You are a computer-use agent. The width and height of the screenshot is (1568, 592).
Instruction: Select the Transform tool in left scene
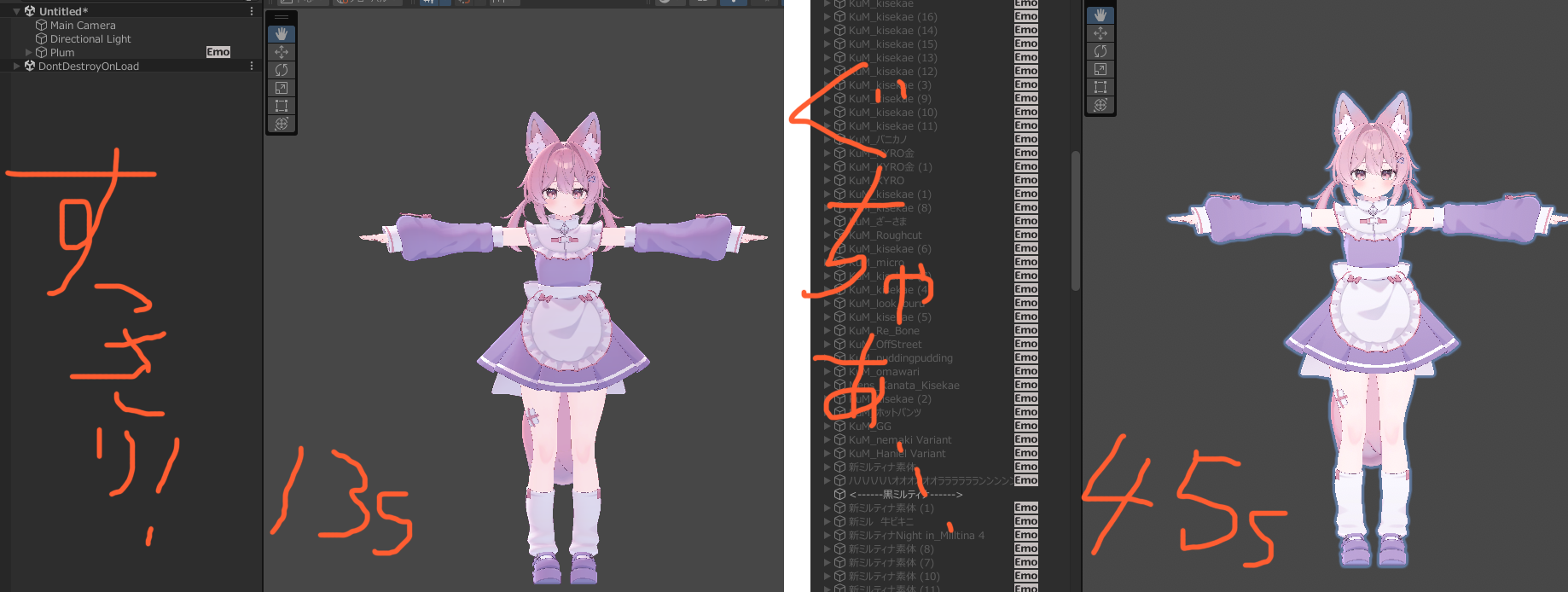coord(282,124)
